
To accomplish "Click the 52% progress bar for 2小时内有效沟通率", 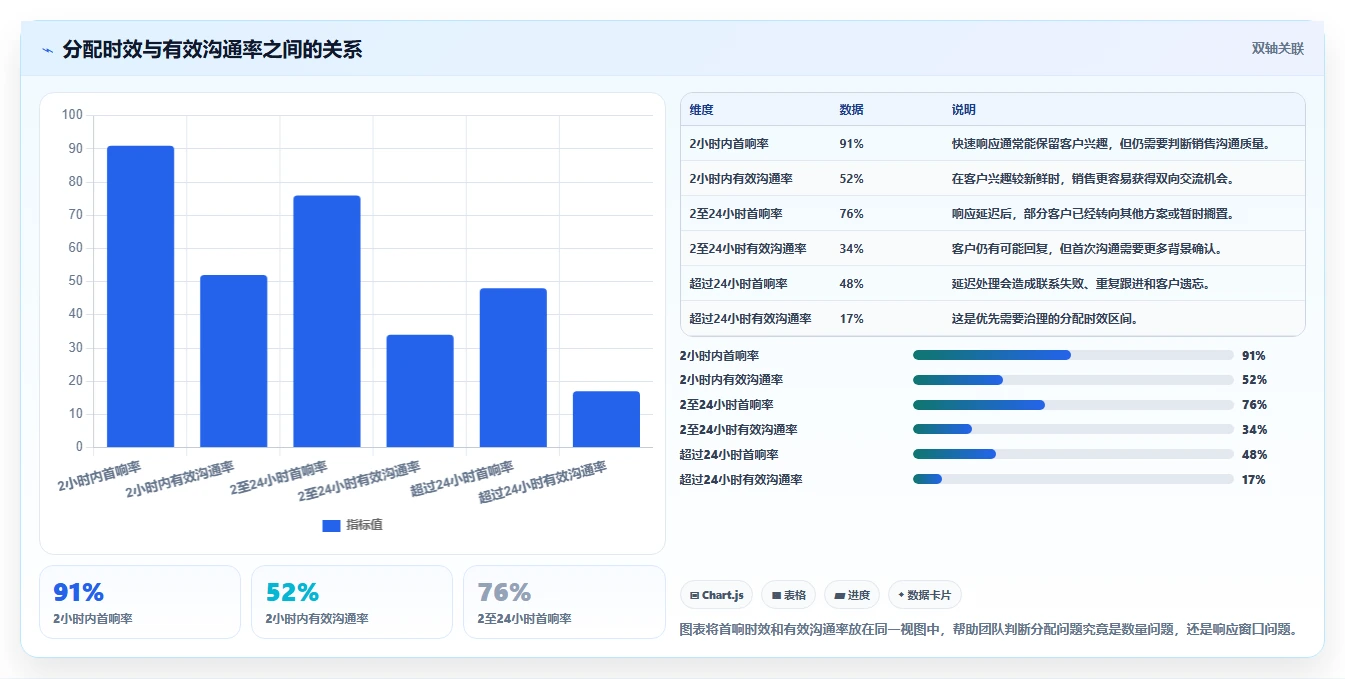I will tap(1073, 380).
